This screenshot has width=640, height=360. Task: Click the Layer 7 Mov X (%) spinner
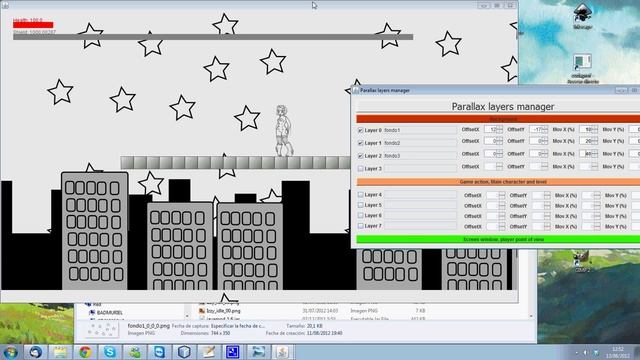coord(591,227)
